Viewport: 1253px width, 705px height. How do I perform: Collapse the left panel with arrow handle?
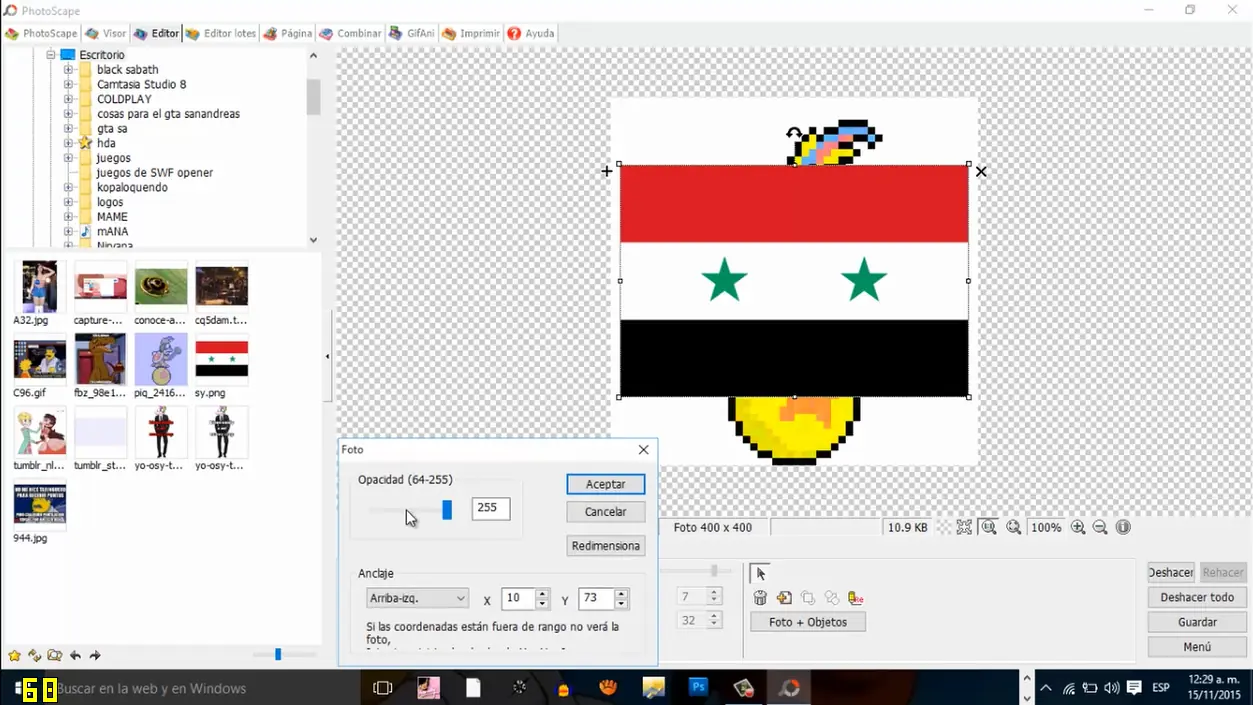pyautogui.click(x=327, y=356)
